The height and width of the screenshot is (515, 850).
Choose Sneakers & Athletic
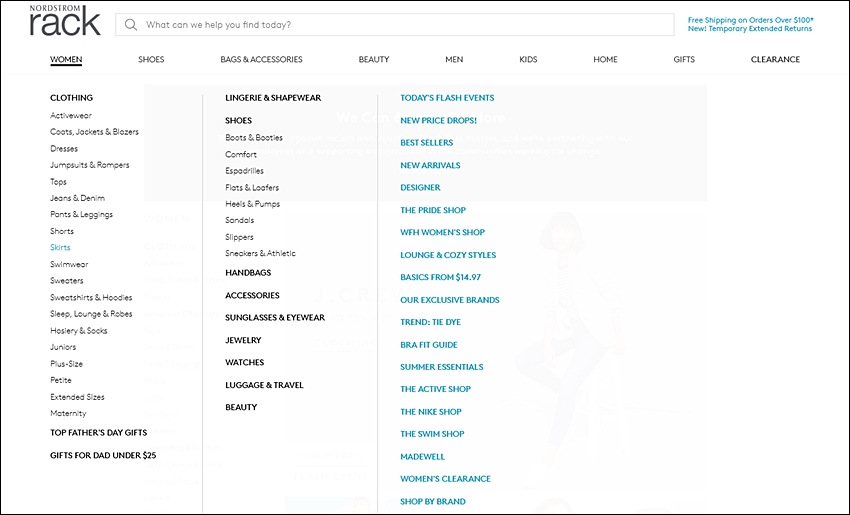coord(261,253)
